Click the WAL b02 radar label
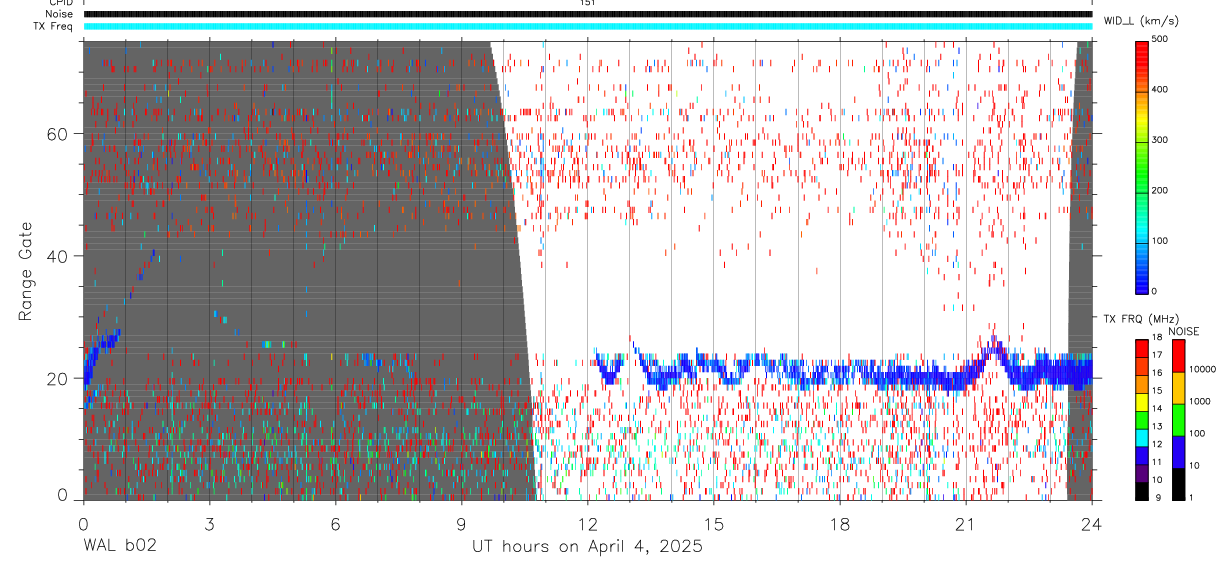Image resolution: width=1228 pixels, height=567 pixels. click(120, 546)
